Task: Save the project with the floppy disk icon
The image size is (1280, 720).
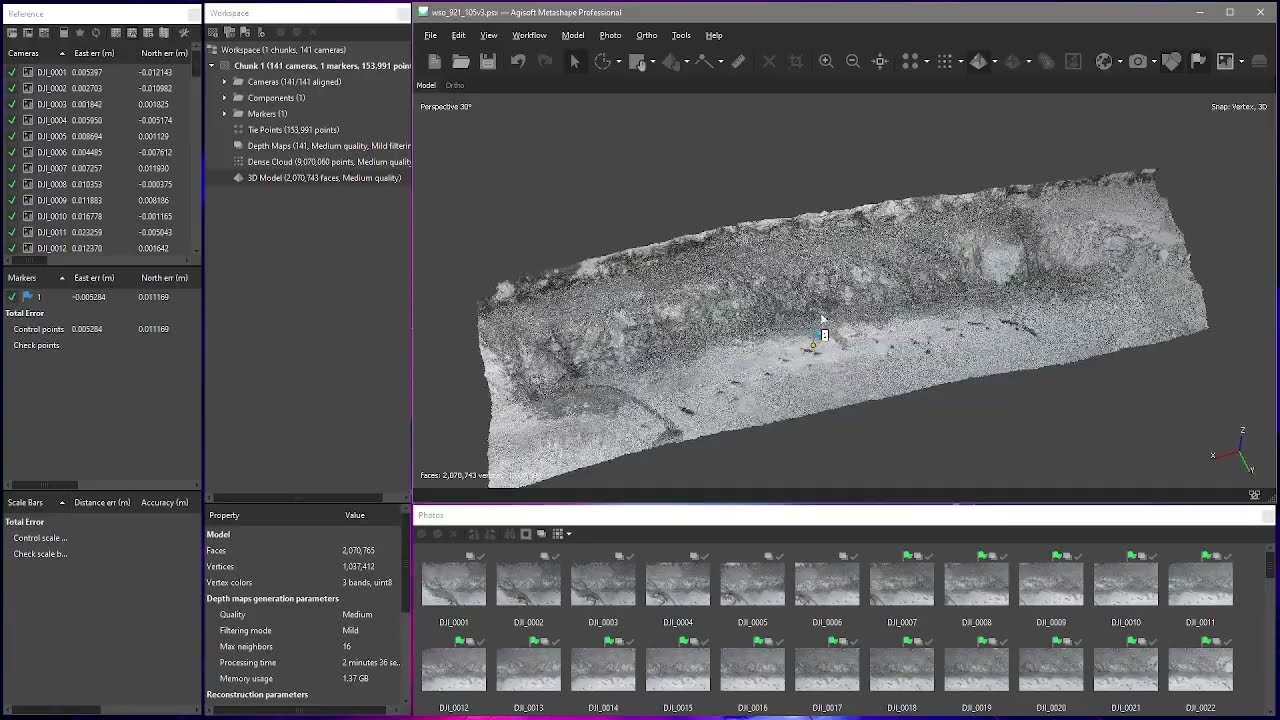Action: (488, 61)
